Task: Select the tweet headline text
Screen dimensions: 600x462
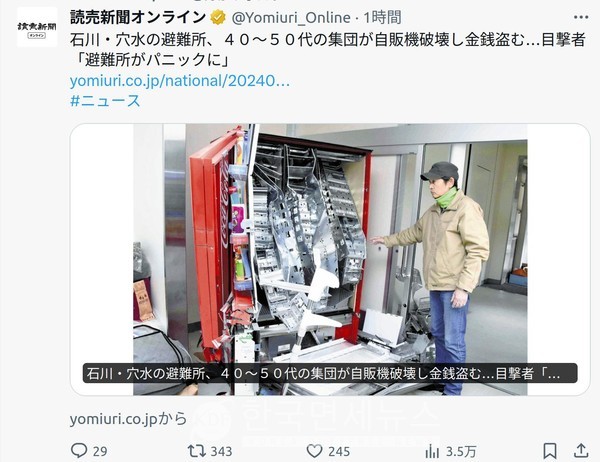Action: [x=328, y=50]
